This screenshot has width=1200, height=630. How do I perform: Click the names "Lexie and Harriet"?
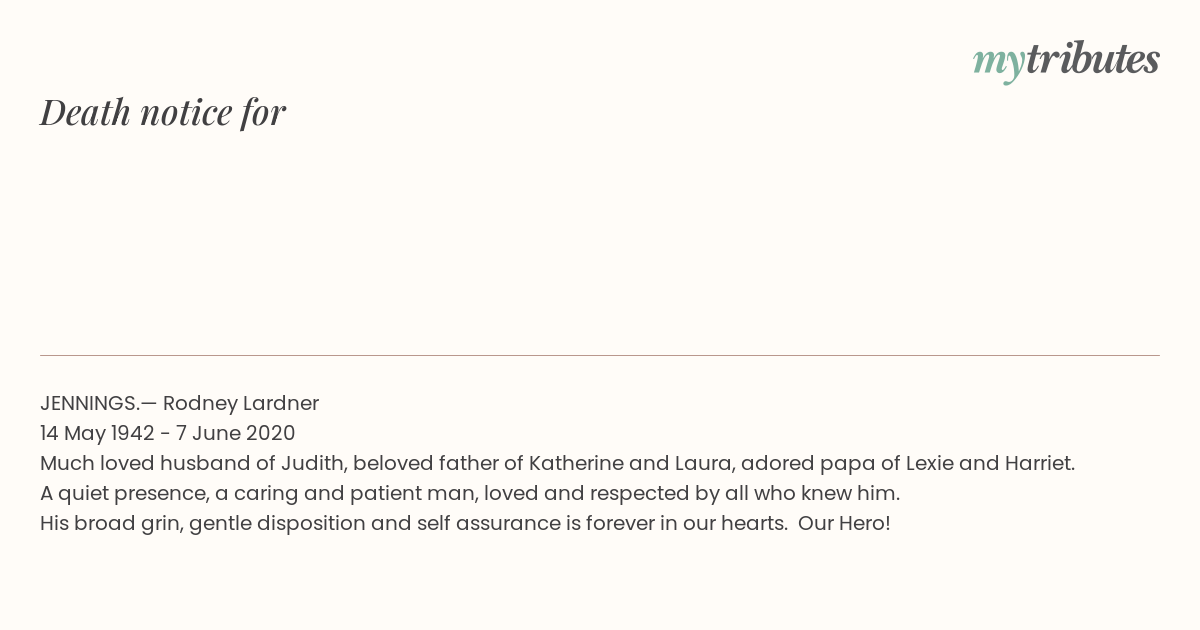pyautogui.click(x=988, y=464)
